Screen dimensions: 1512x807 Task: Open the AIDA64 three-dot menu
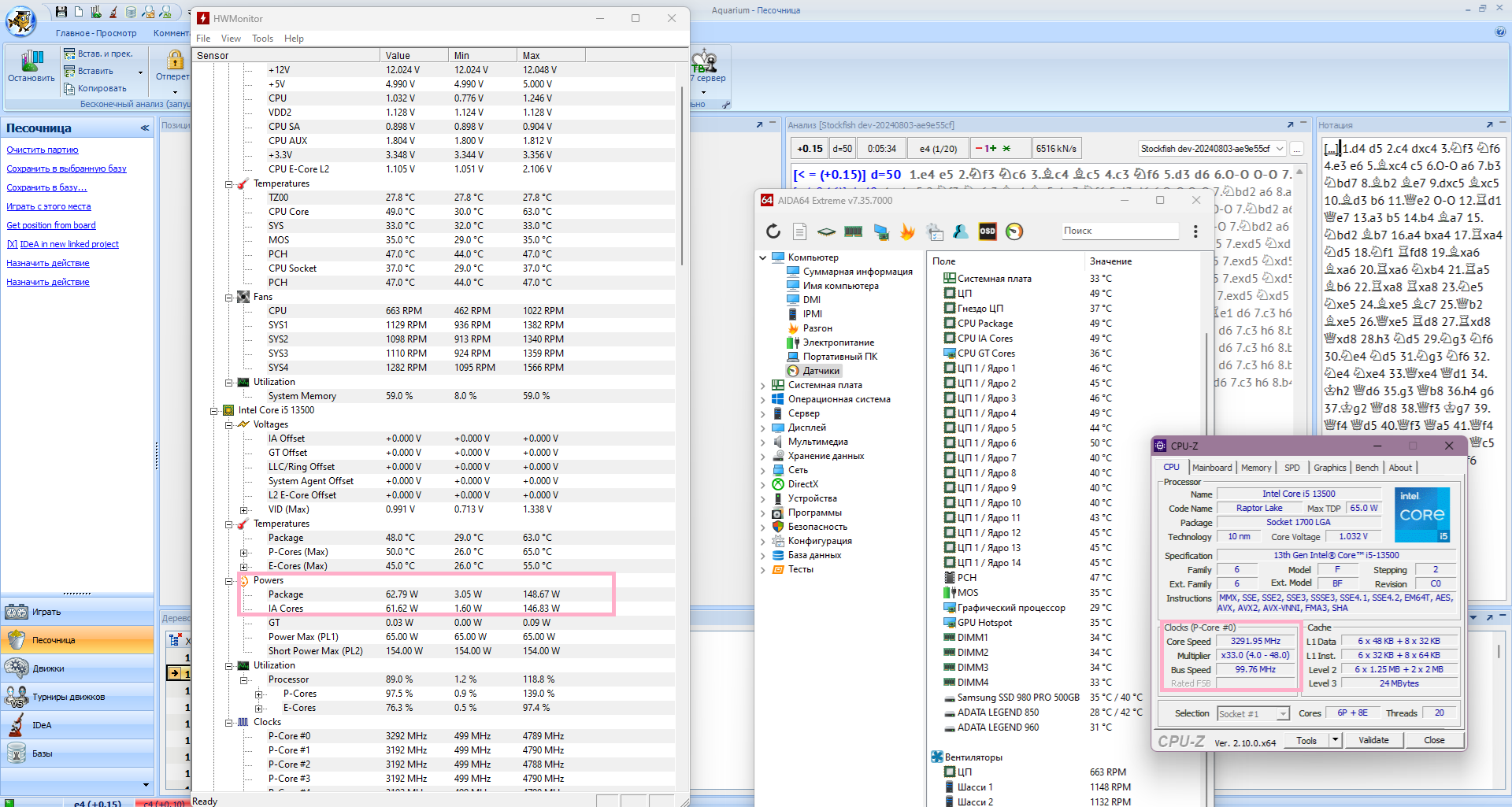tap(1195, 231)
